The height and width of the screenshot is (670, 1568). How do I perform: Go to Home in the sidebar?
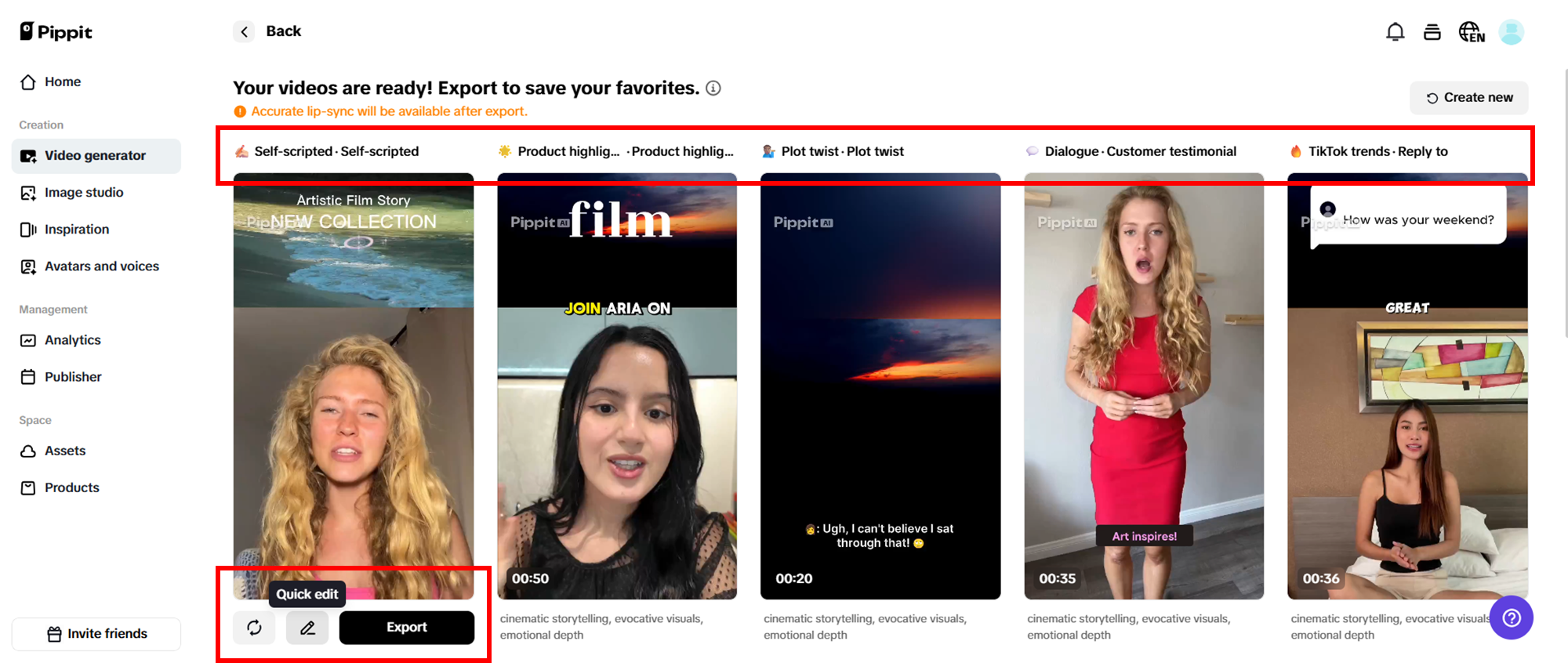(x=62, y=81)
